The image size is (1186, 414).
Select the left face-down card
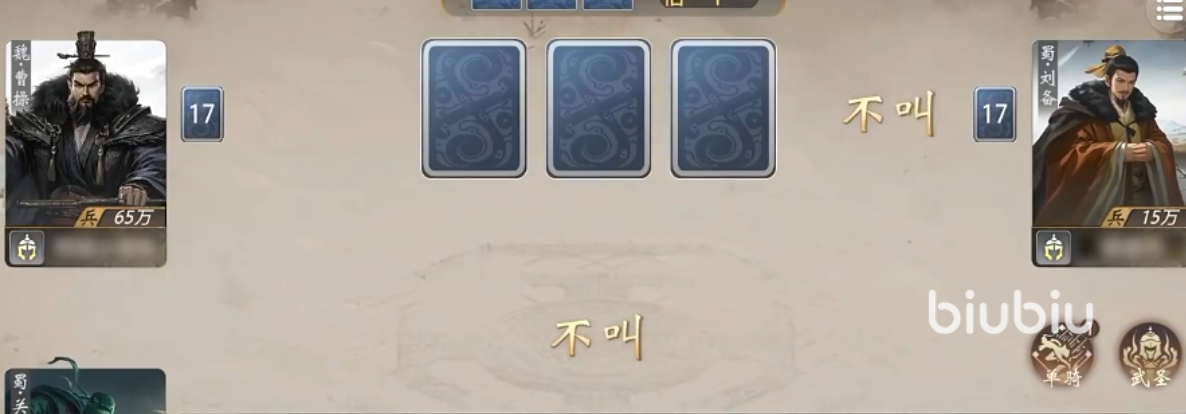473,108
